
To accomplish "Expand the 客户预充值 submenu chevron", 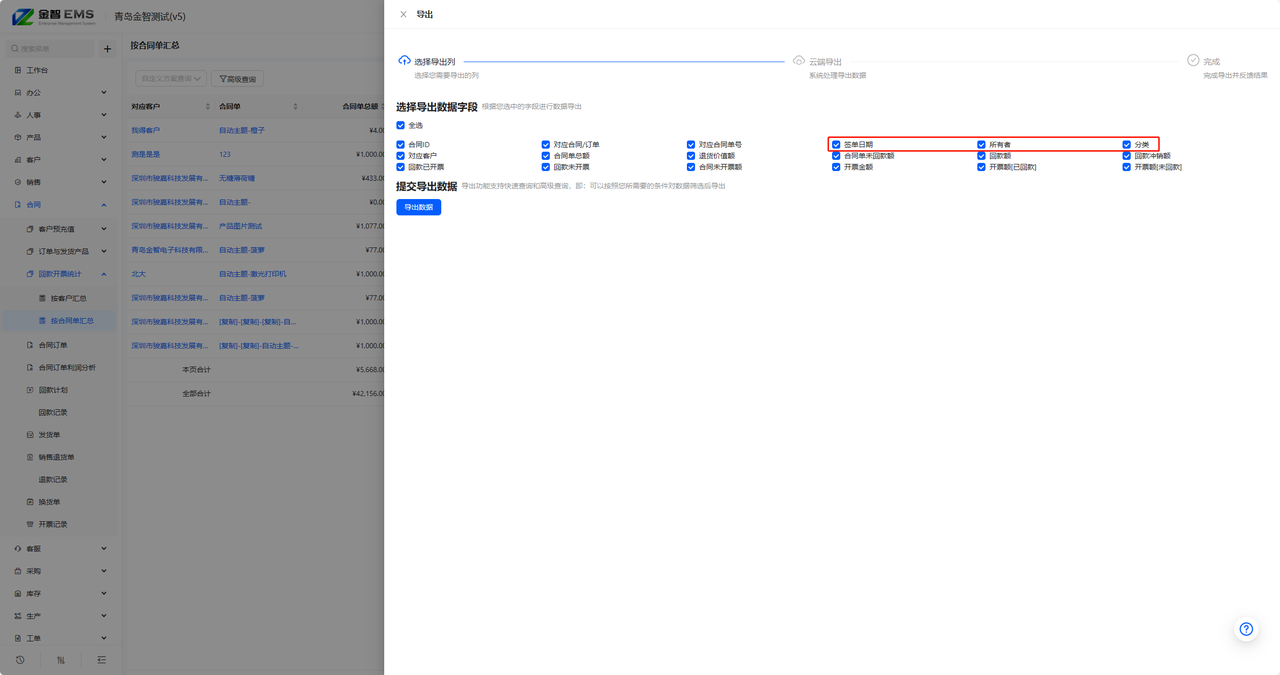I will click(x=104, y=229).
